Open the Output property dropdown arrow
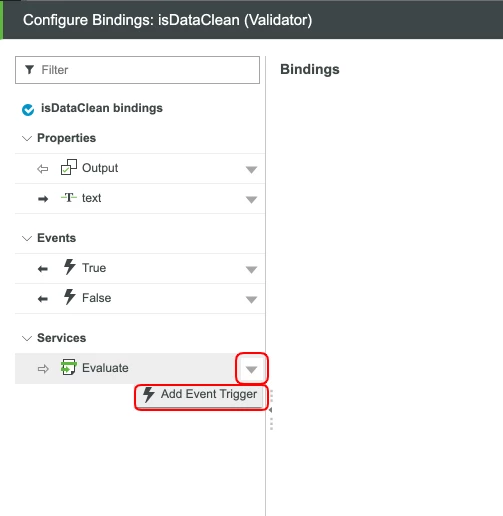503x516 pixels. pos(251,170)
